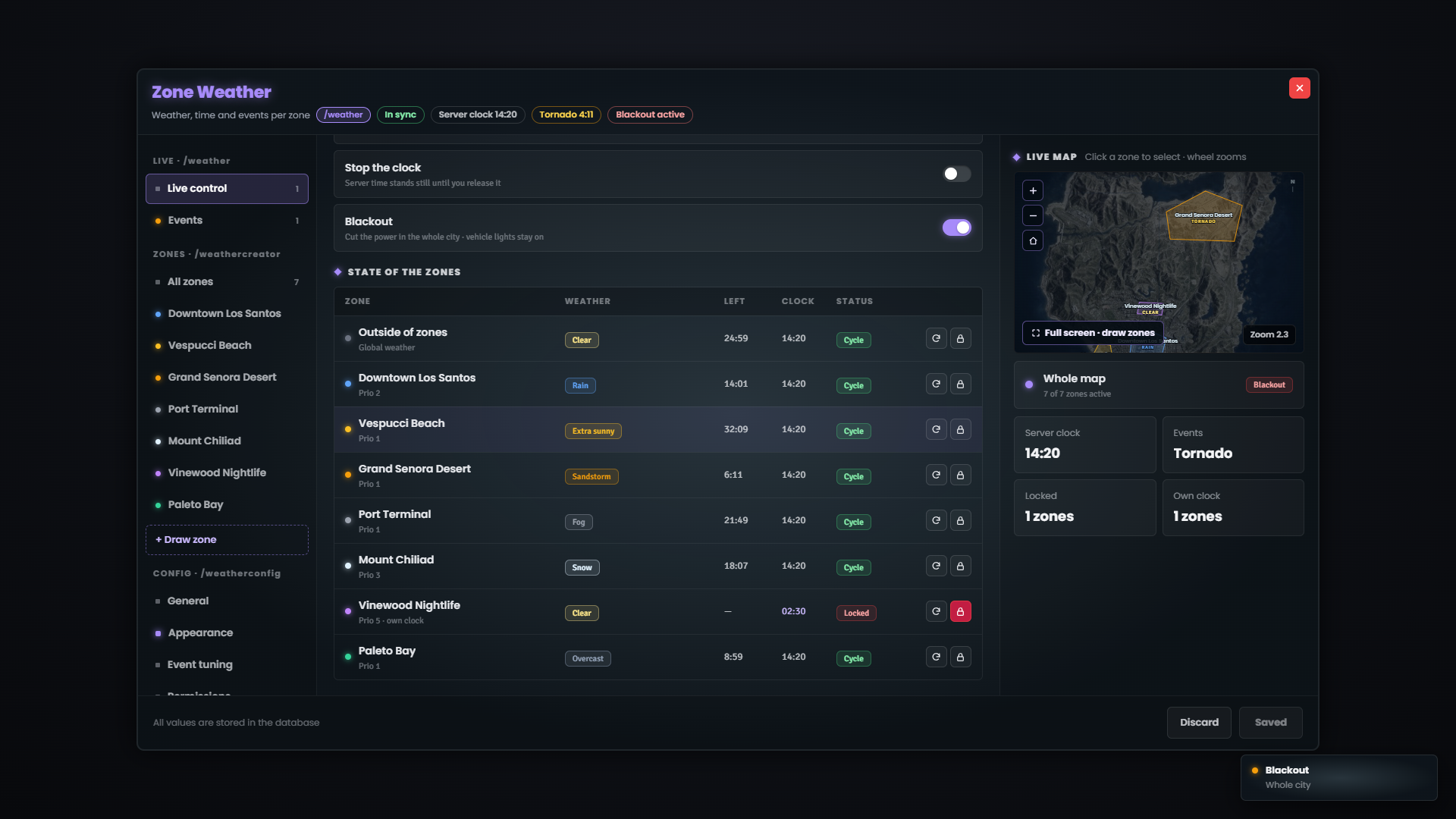The image size is (1456, 819).
Task: Lock the Paleto Bay zone
Action: (961, 657)
